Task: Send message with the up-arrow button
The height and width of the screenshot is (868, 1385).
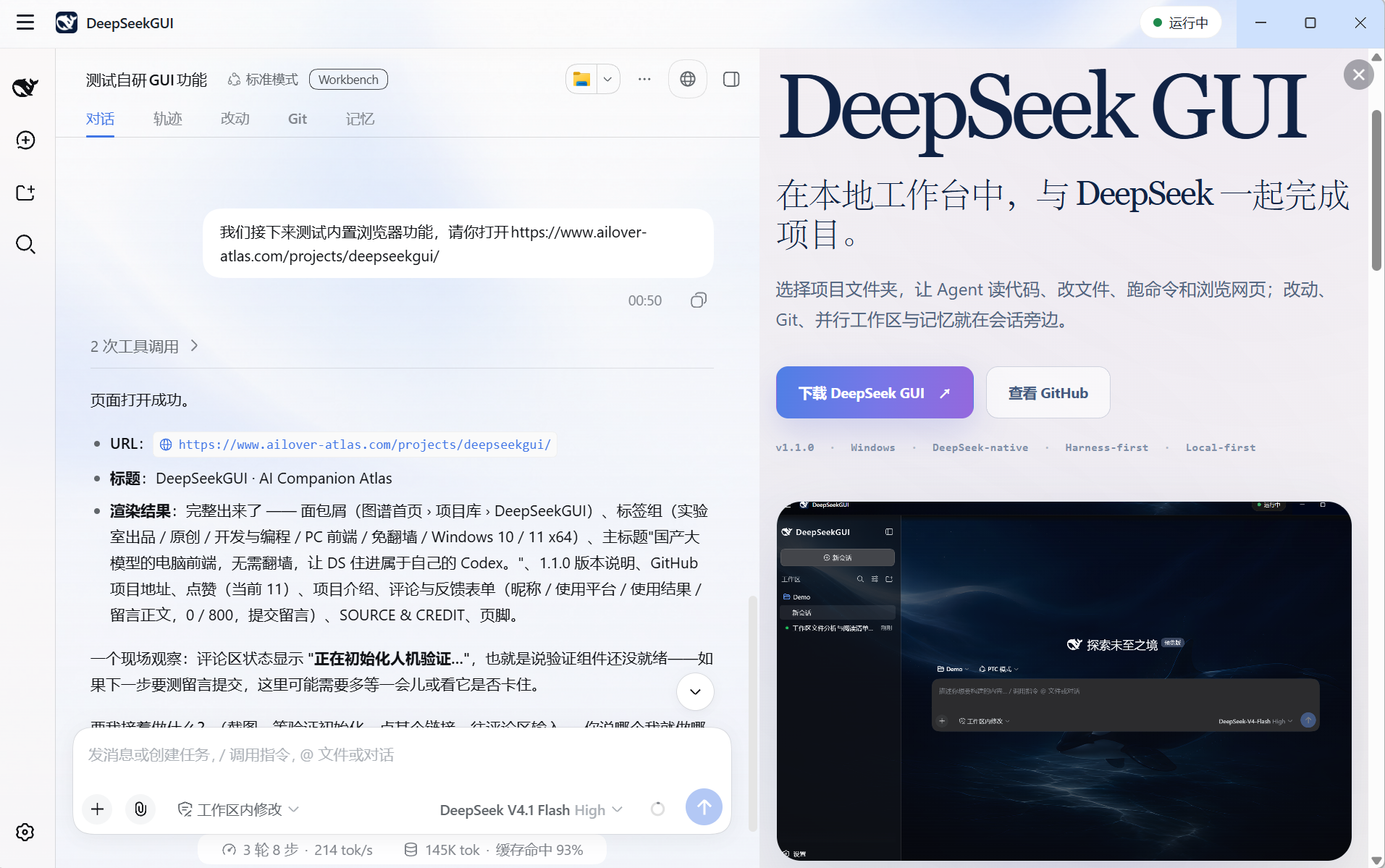Action: tap(704, 807)
